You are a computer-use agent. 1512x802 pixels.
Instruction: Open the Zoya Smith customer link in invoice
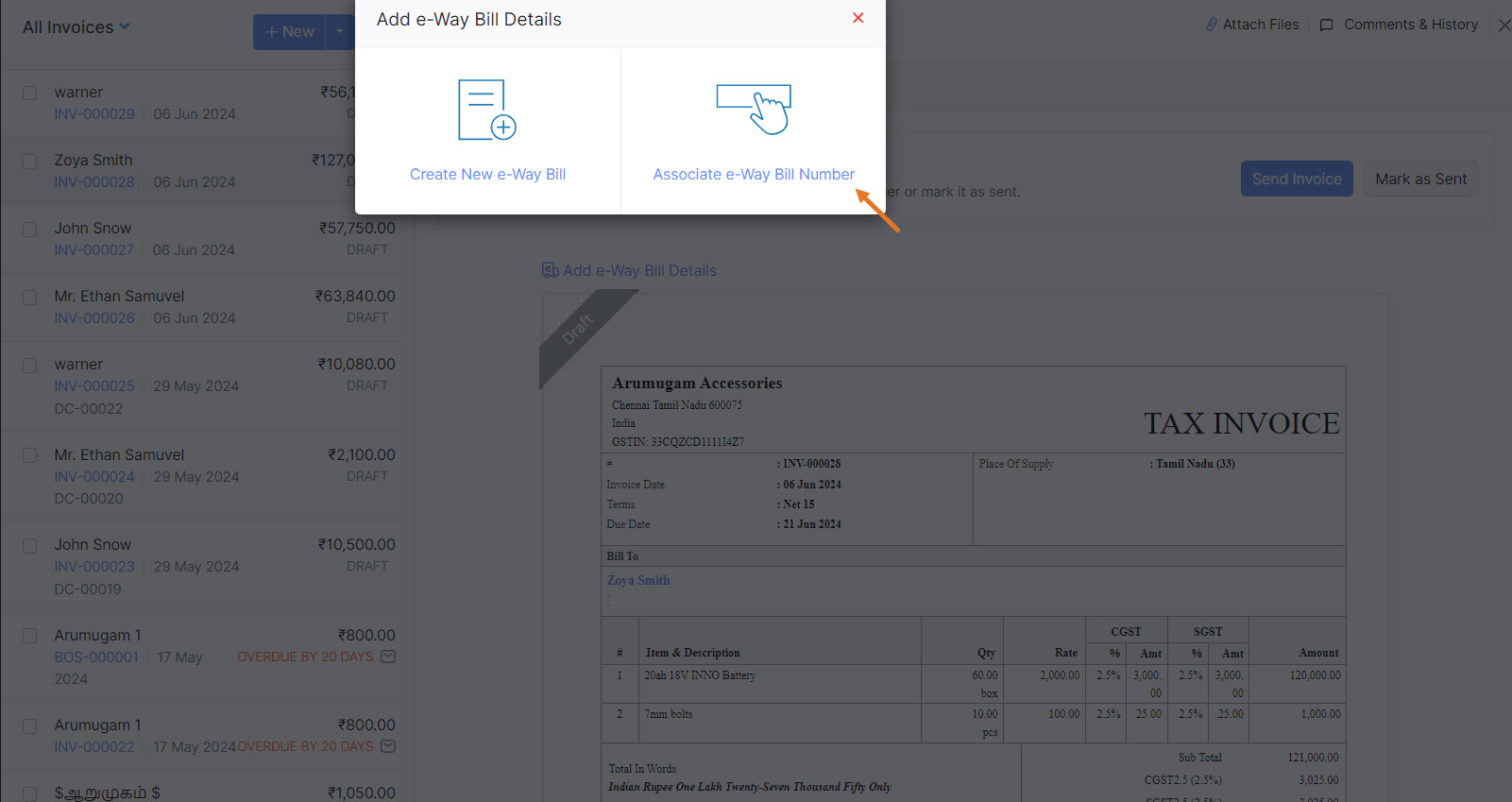tap(638, 581)
